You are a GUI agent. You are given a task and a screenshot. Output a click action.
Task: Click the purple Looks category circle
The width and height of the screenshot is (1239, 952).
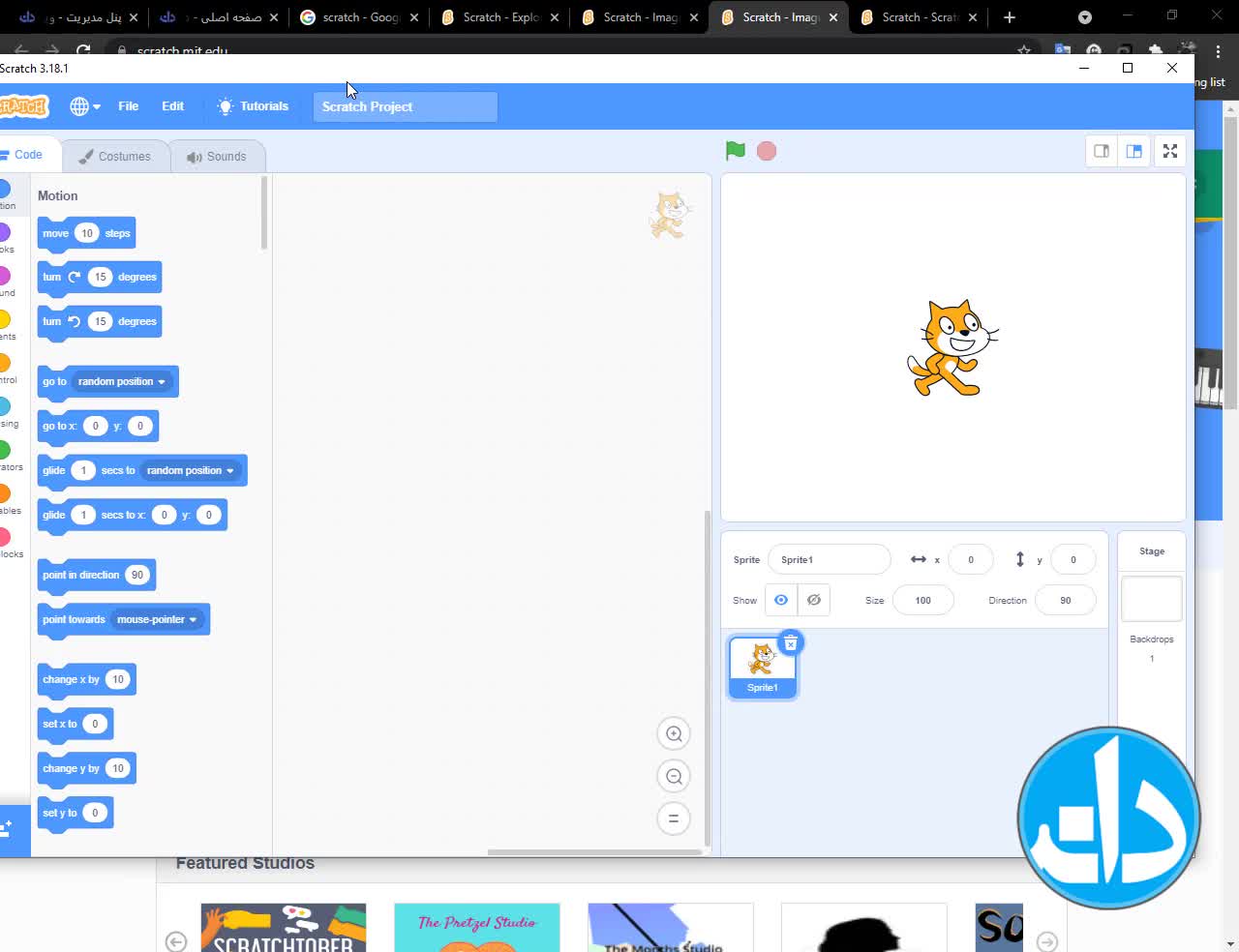[x=4, y=232]
